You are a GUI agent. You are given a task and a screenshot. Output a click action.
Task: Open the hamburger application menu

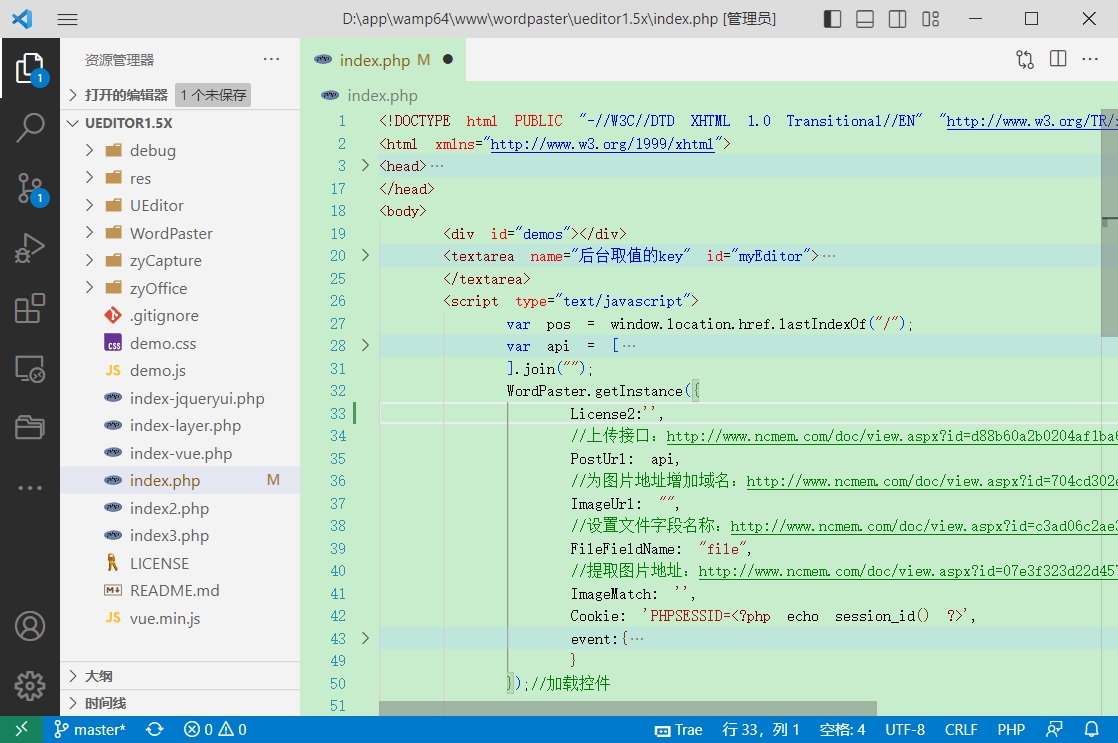67,19
